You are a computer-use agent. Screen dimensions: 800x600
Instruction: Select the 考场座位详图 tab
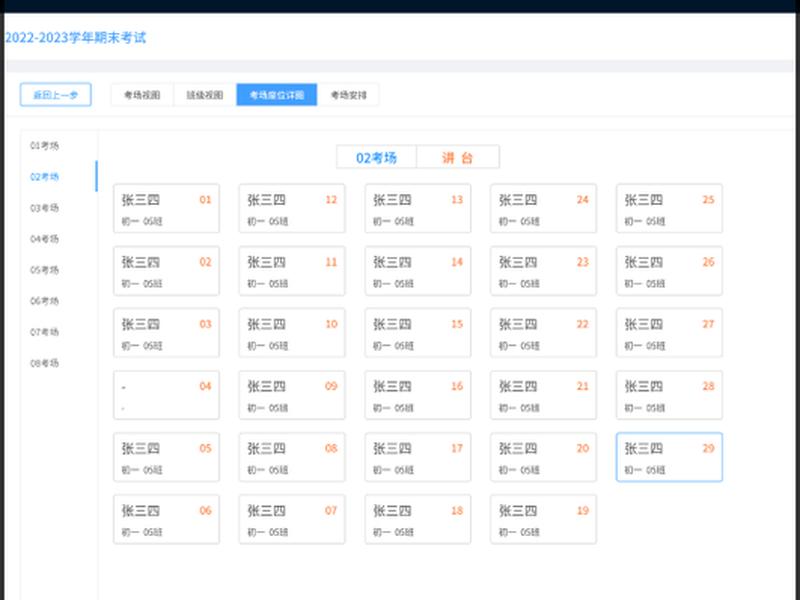[277, 95]
